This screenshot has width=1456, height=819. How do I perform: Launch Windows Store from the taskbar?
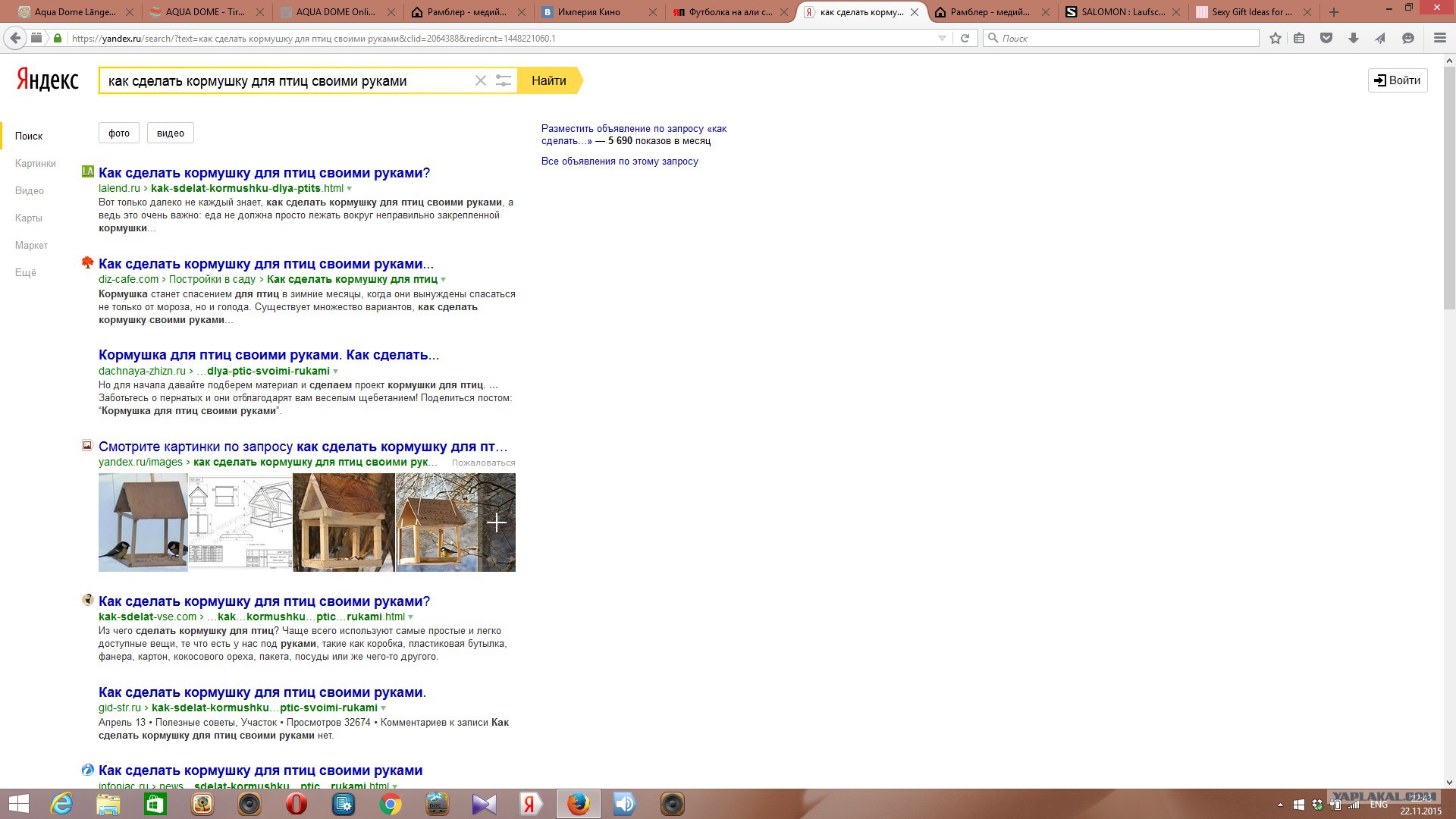coord(155,804)
